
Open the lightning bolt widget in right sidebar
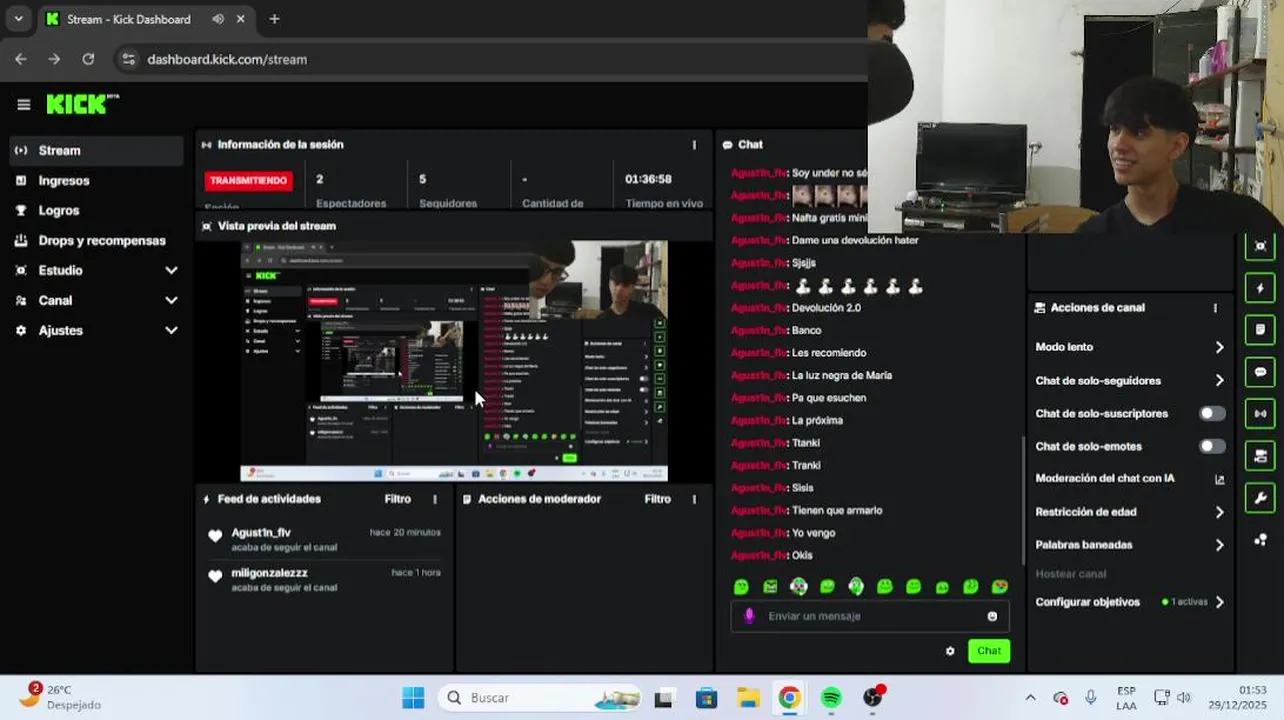tap(1260, 288)
